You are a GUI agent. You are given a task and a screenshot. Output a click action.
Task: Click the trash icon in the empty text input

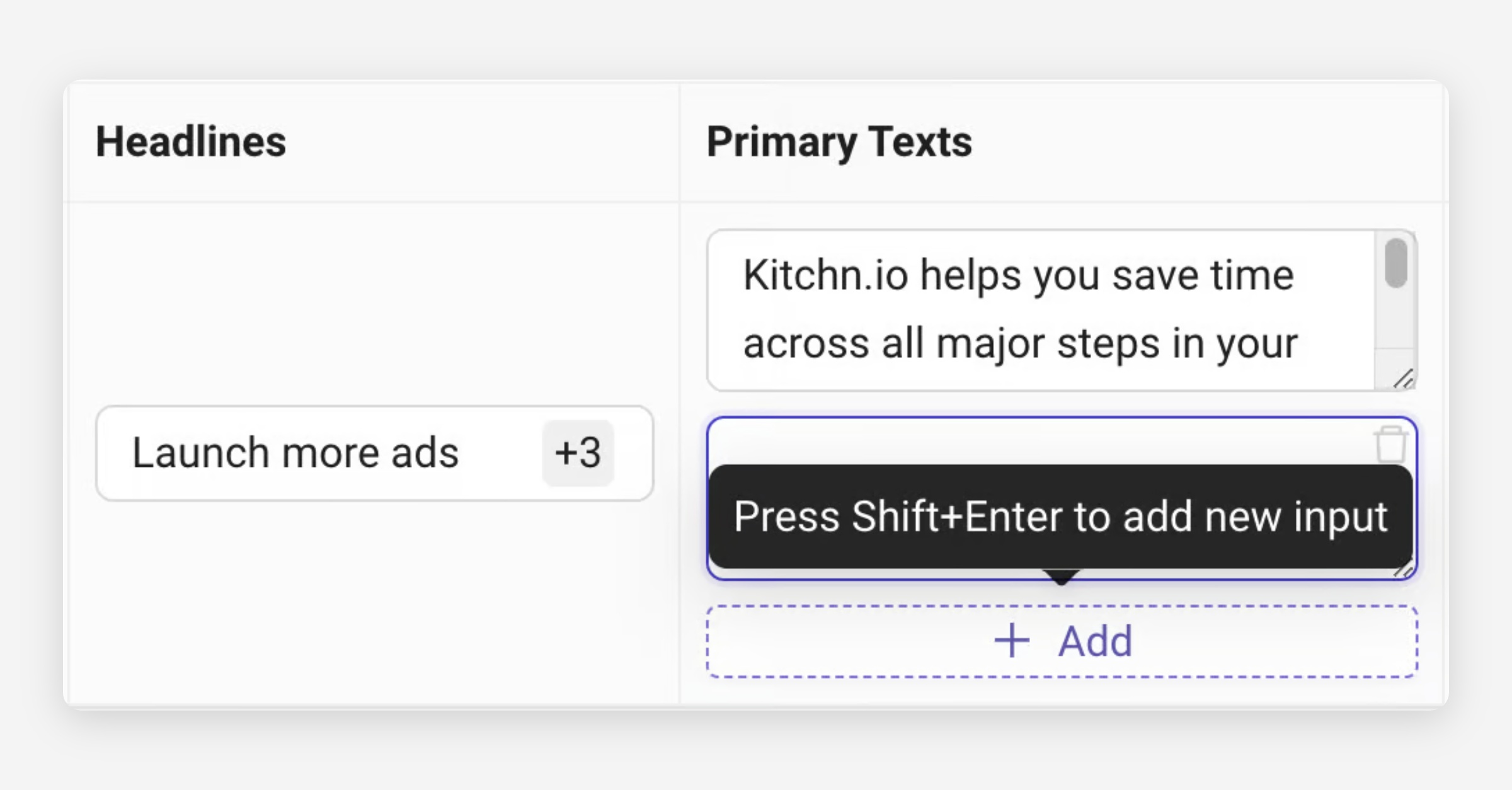[x=1390, y=444]
